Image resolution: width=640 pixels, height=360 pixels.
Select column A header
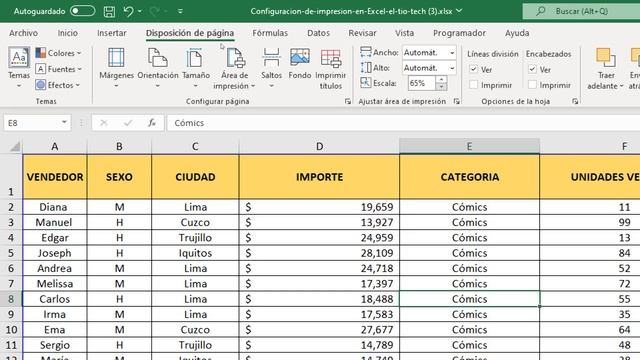coord(55,147)
